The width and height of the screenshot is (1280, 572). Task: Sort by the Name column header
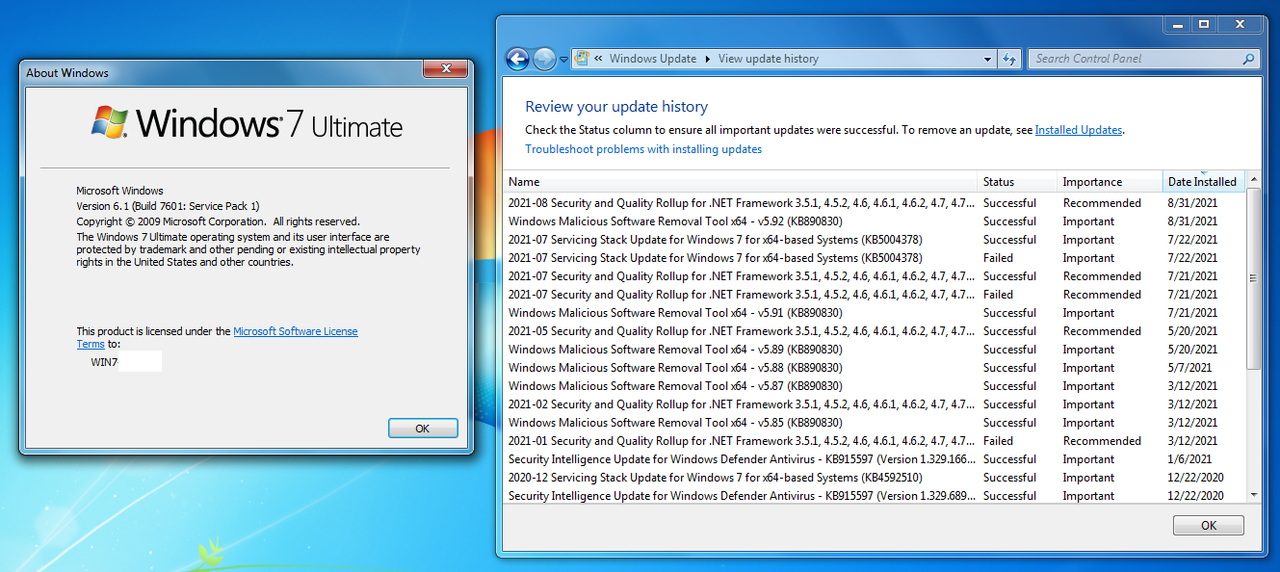click(740, 182)
